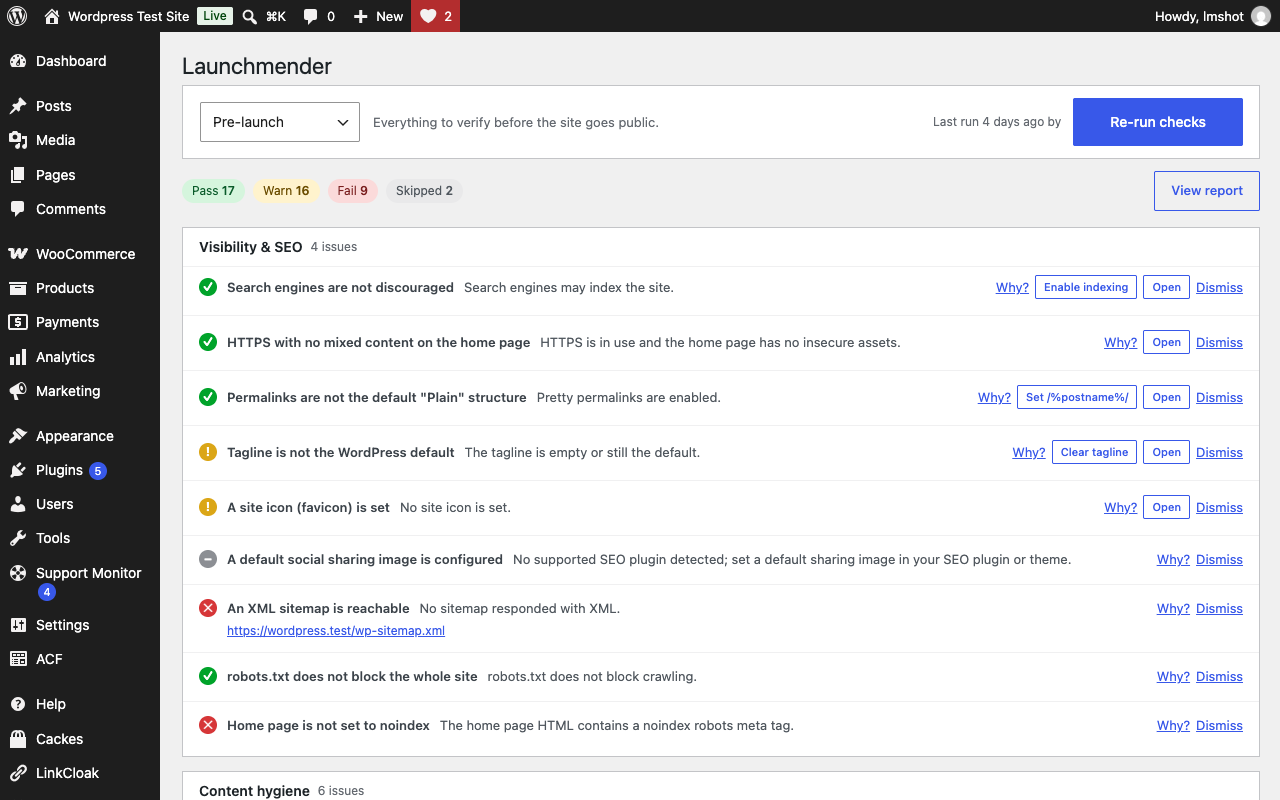Open comments bubble in admin bar
This screenshot has height=800, width=1280.
coord(310,16)
